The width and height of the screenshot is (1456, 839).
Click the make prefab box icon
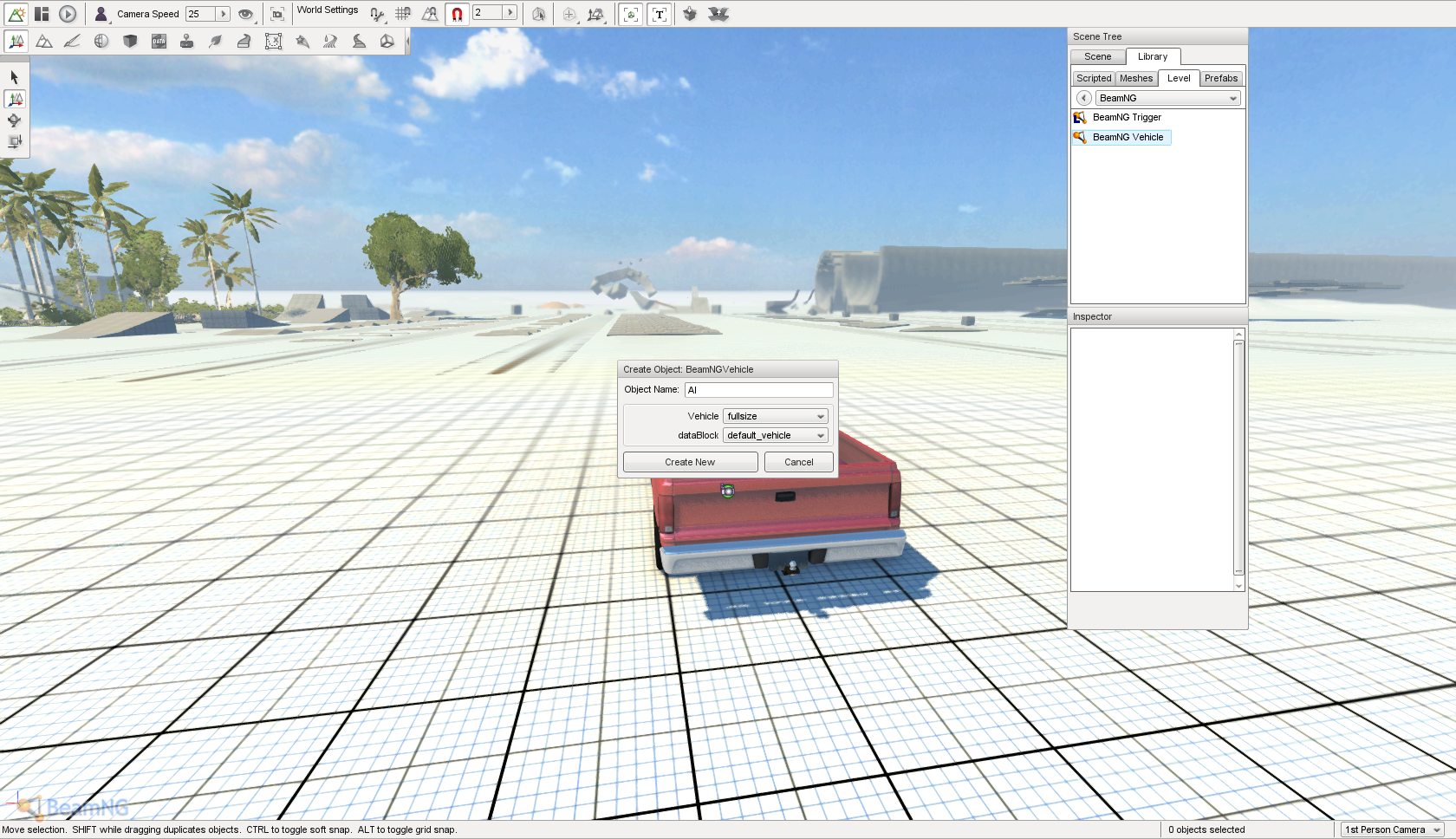tap(690, 14)
